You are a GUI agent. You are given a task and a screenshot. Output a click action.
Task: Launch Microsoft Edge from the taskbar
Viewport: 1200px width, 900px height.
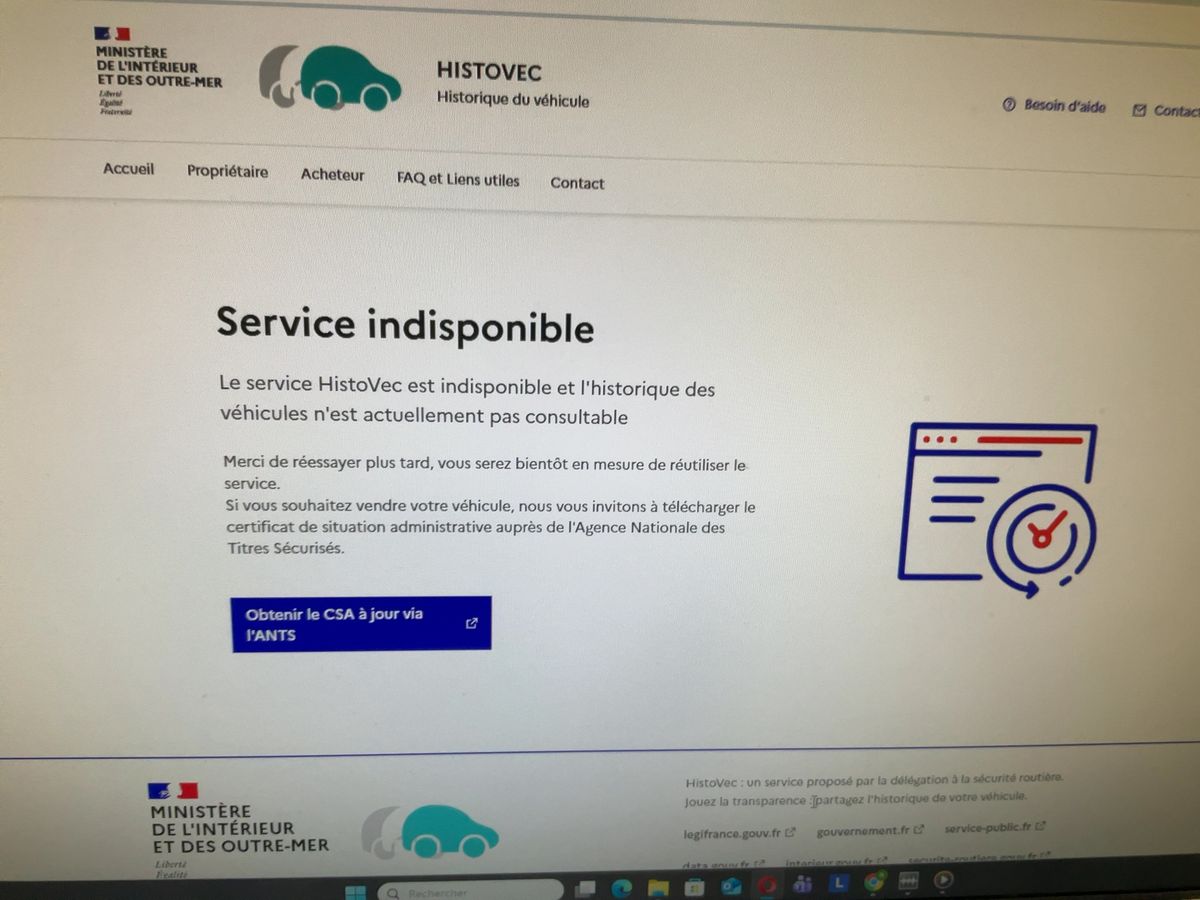621,888
